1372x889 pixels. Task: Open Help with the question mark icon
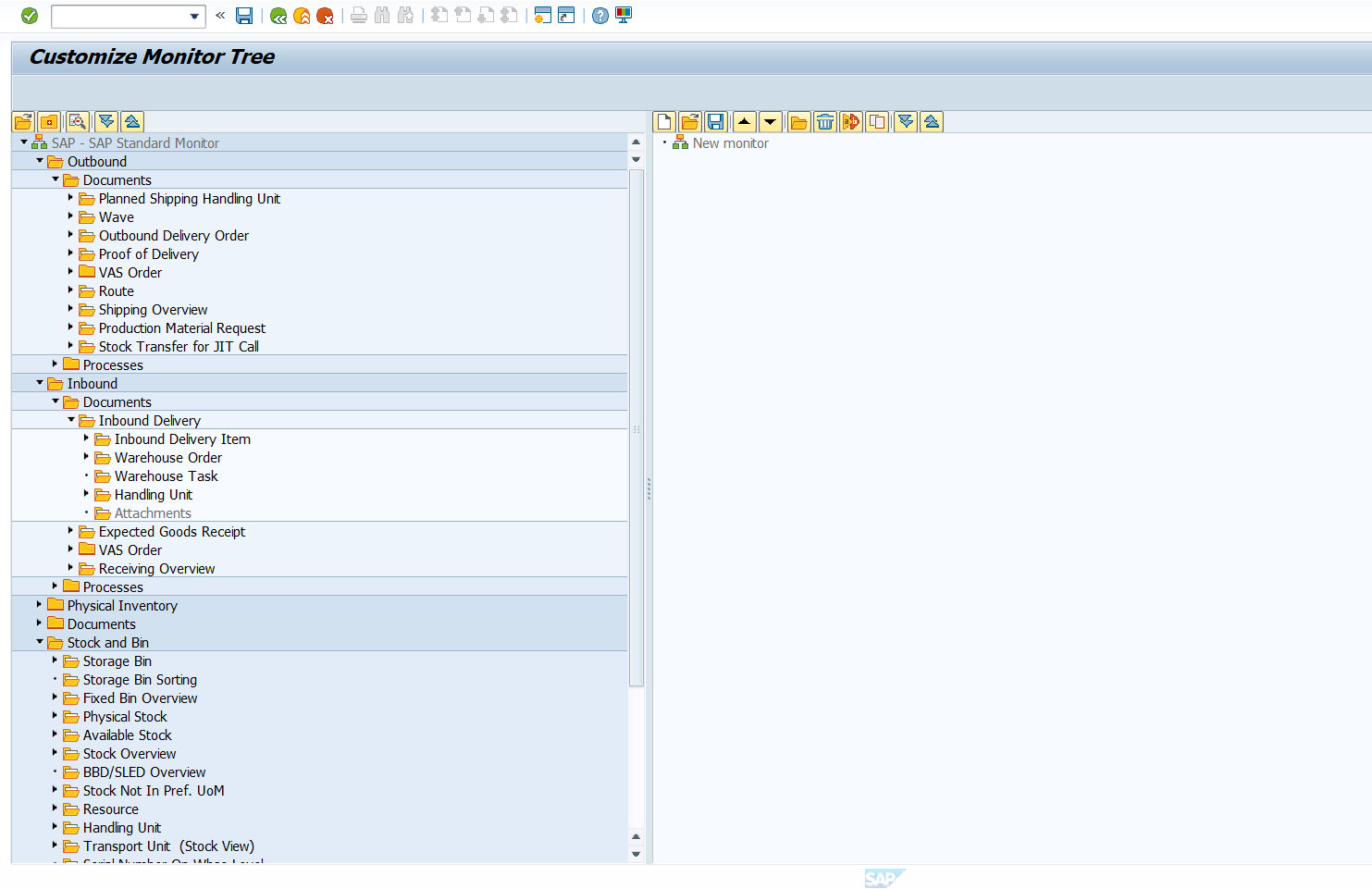[600, 16]
